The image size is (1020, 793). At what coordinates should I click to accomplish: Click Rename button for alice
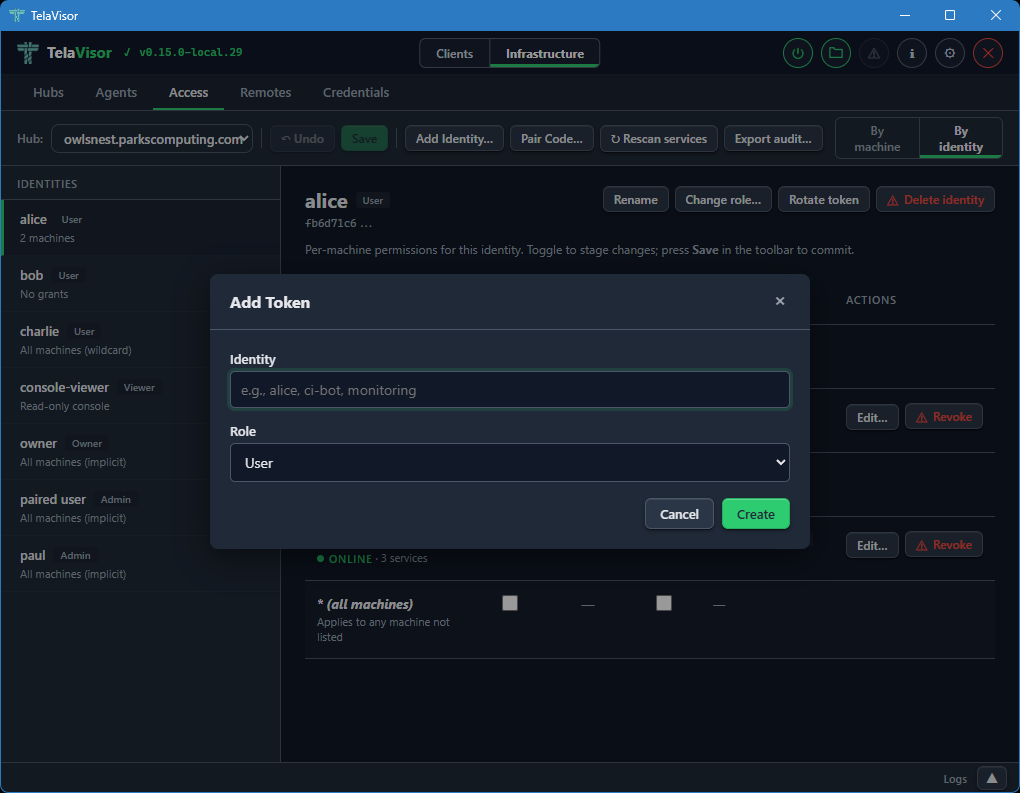(636, 200)
